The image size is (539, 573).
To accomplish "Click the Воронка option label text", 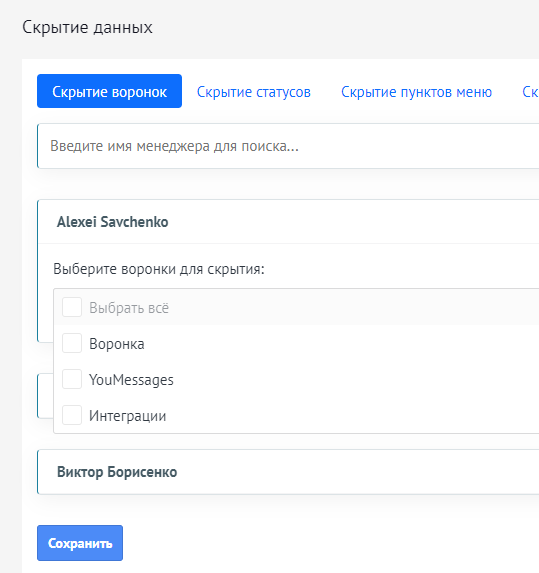I will click(117, 344).
